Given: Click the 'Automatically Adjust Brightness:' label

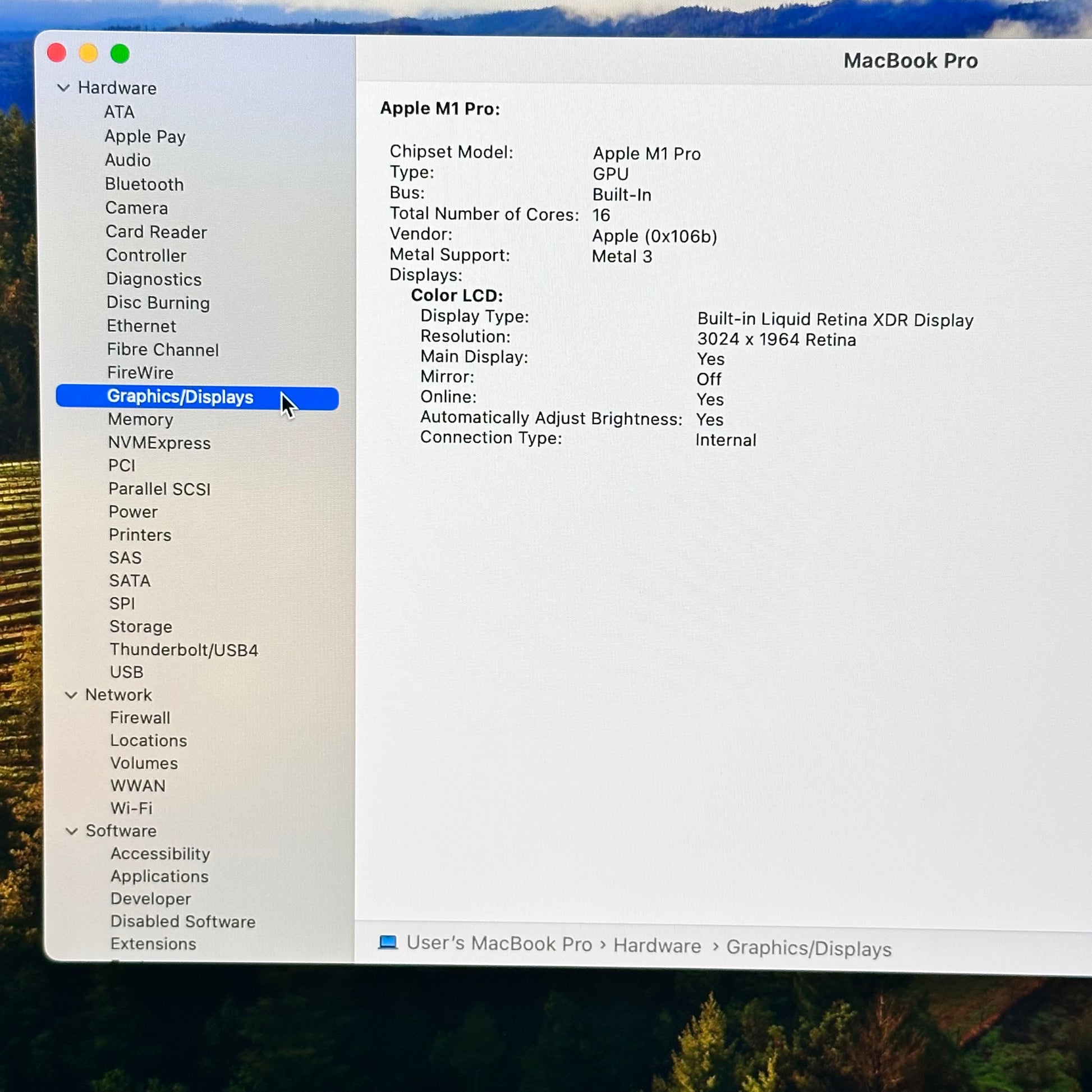Looking at the screenshot, I should 552,418.
